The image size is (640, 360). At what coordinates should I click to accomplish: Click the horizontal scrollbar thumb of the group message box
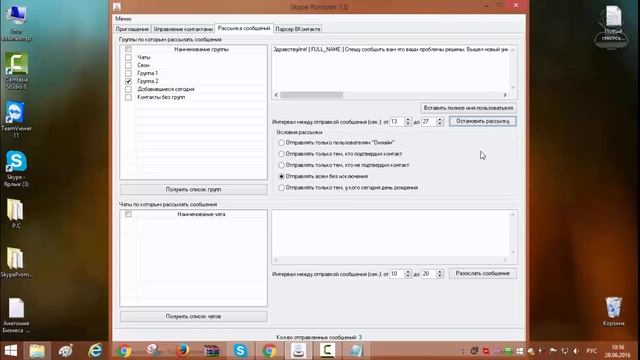pos(311,95)
